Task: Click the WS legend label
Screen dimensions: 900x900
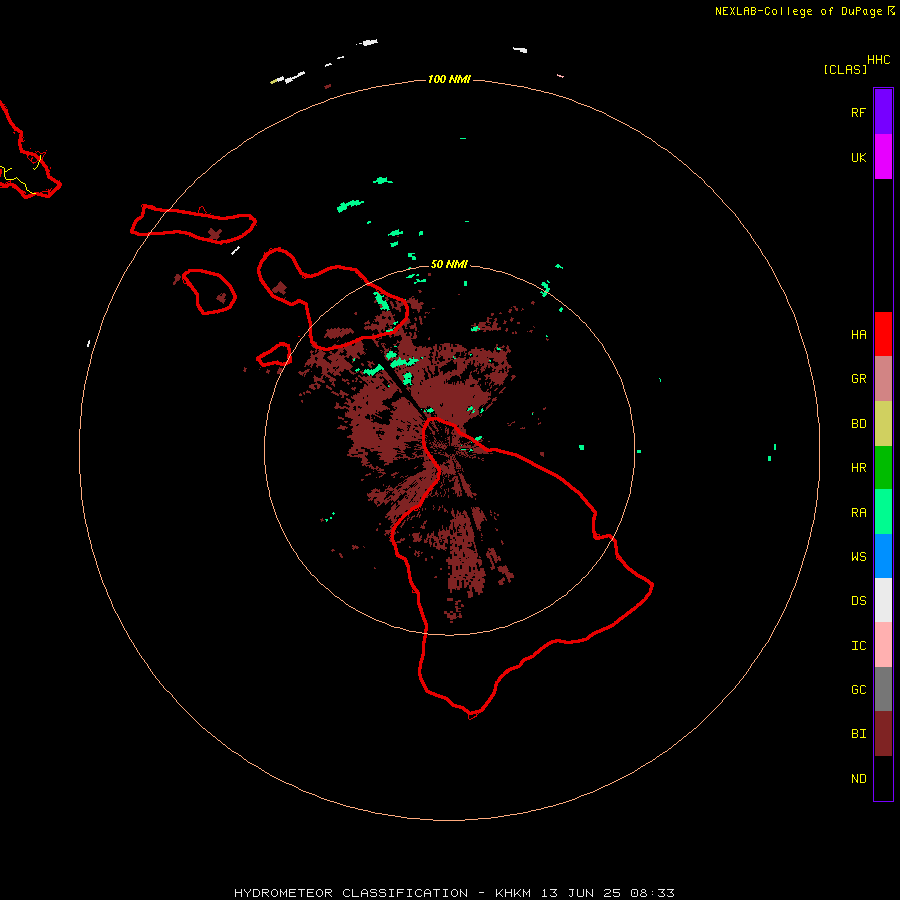Action: pyautogui.click(x=858, y=556)
